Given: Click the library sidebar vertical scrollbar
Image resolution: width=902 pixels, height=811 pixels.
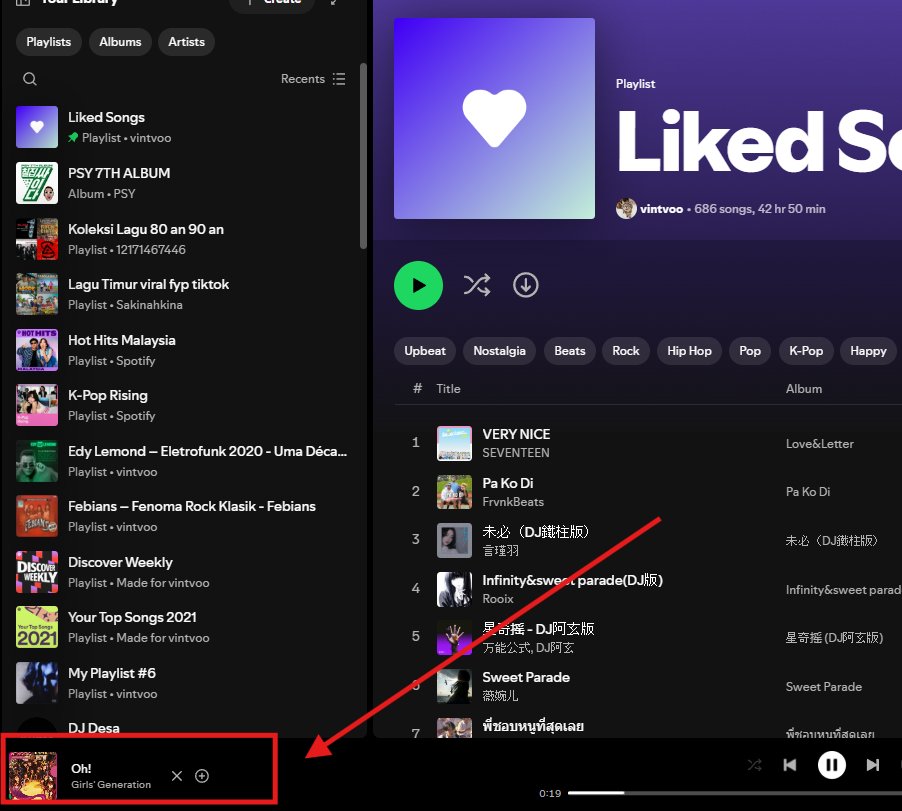Looking at the screenshot, I should [x=363, y=155].
